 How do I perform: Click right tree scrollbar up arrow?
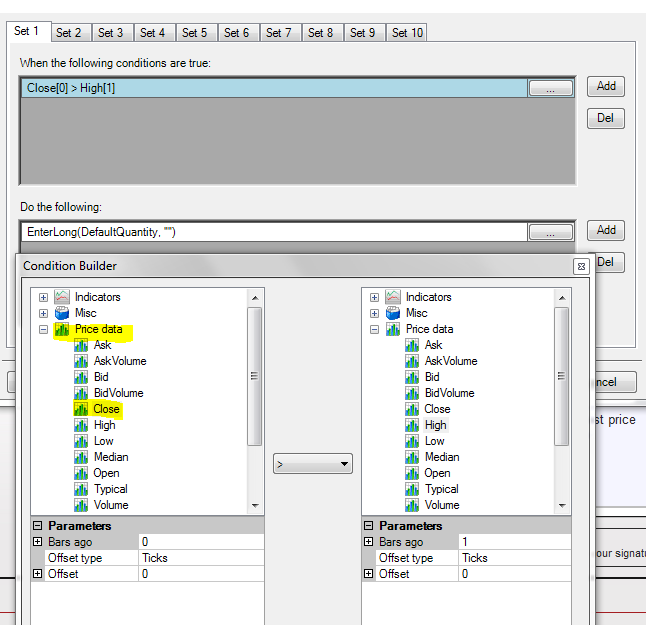562,297
